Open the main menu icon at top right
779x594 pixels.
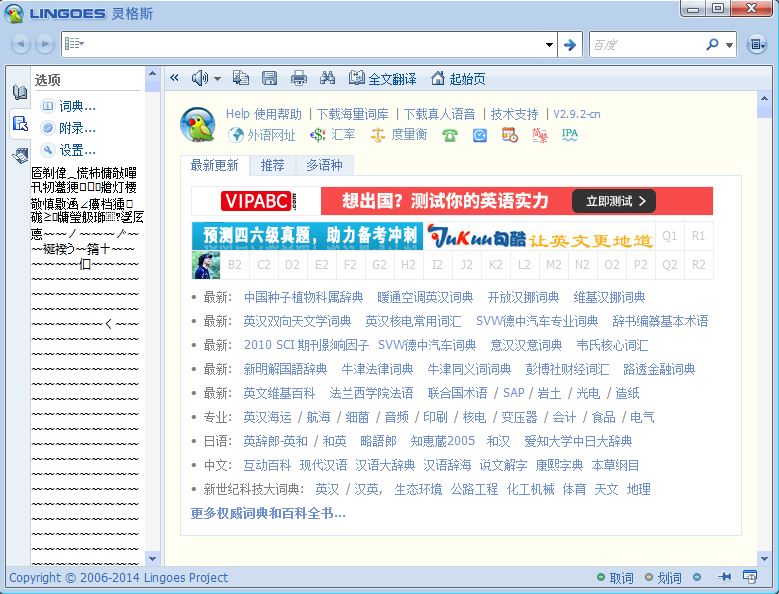[x=757, y=45]
